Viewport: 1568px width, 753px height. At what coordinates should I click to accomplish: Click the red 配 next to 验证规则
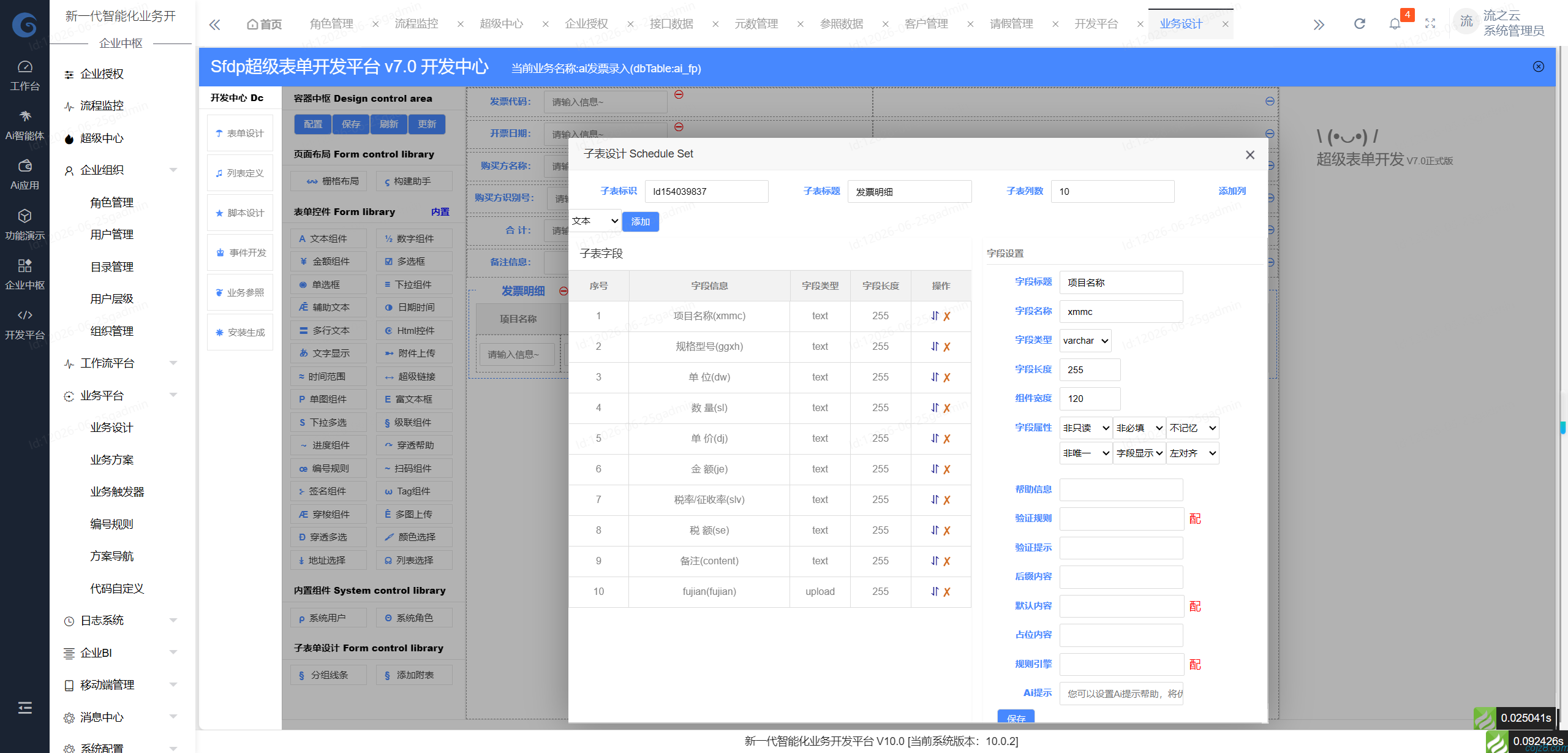click(x=1195, y=519)
